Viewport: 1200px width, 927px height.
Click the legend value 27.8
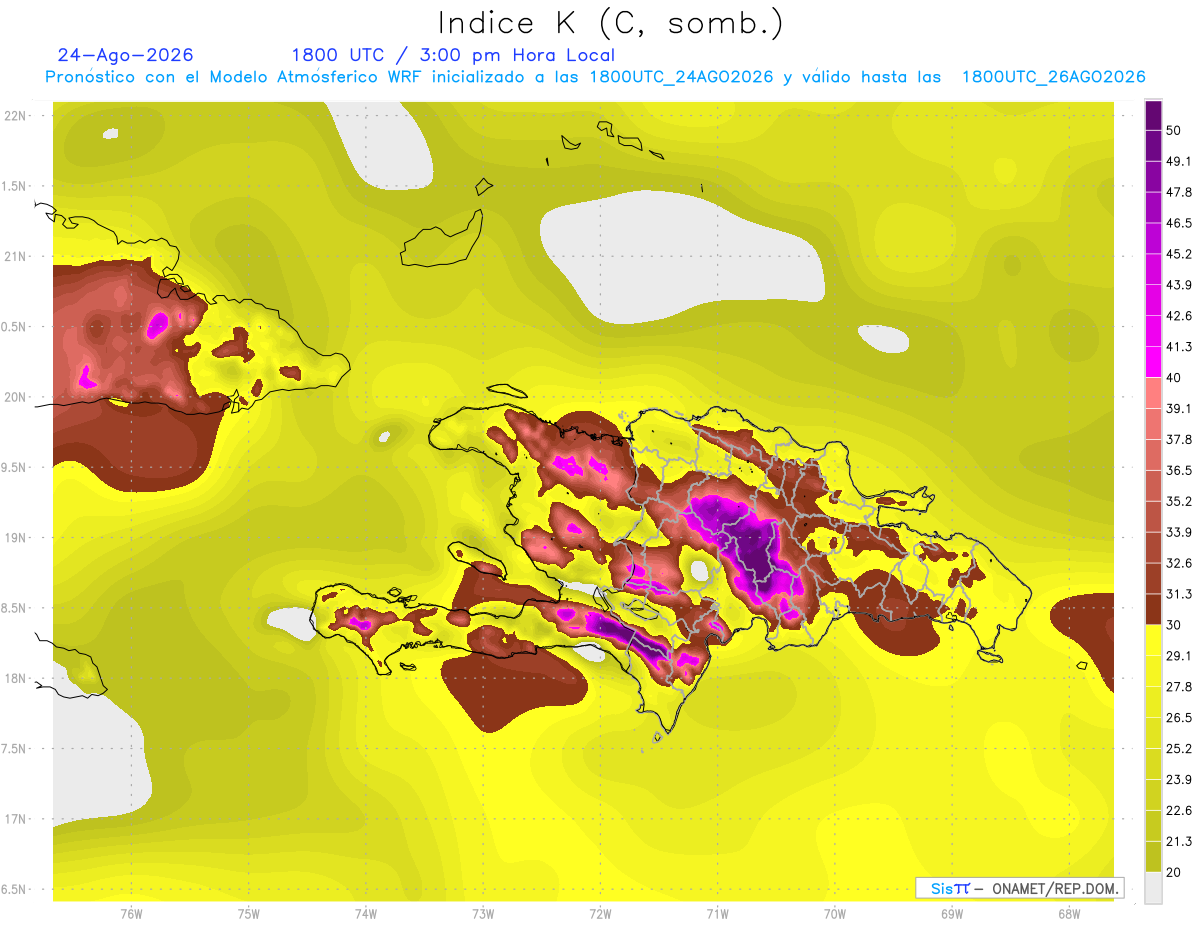[x=1179, y=687]
